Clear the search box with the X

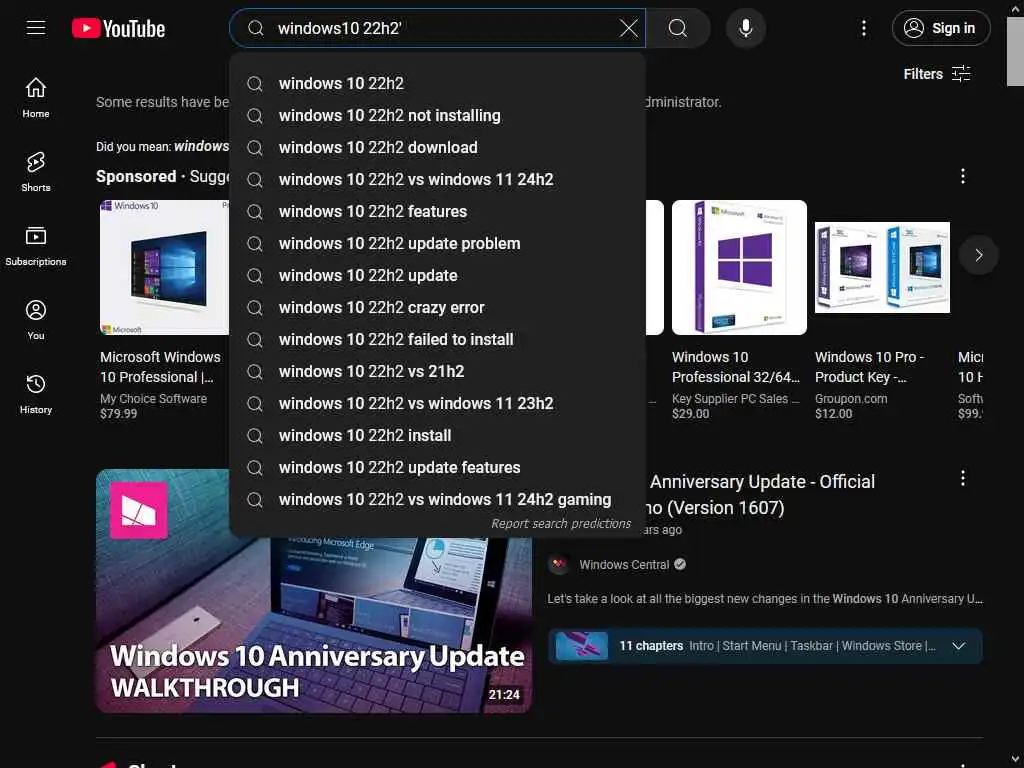click(x=628, y=28)
